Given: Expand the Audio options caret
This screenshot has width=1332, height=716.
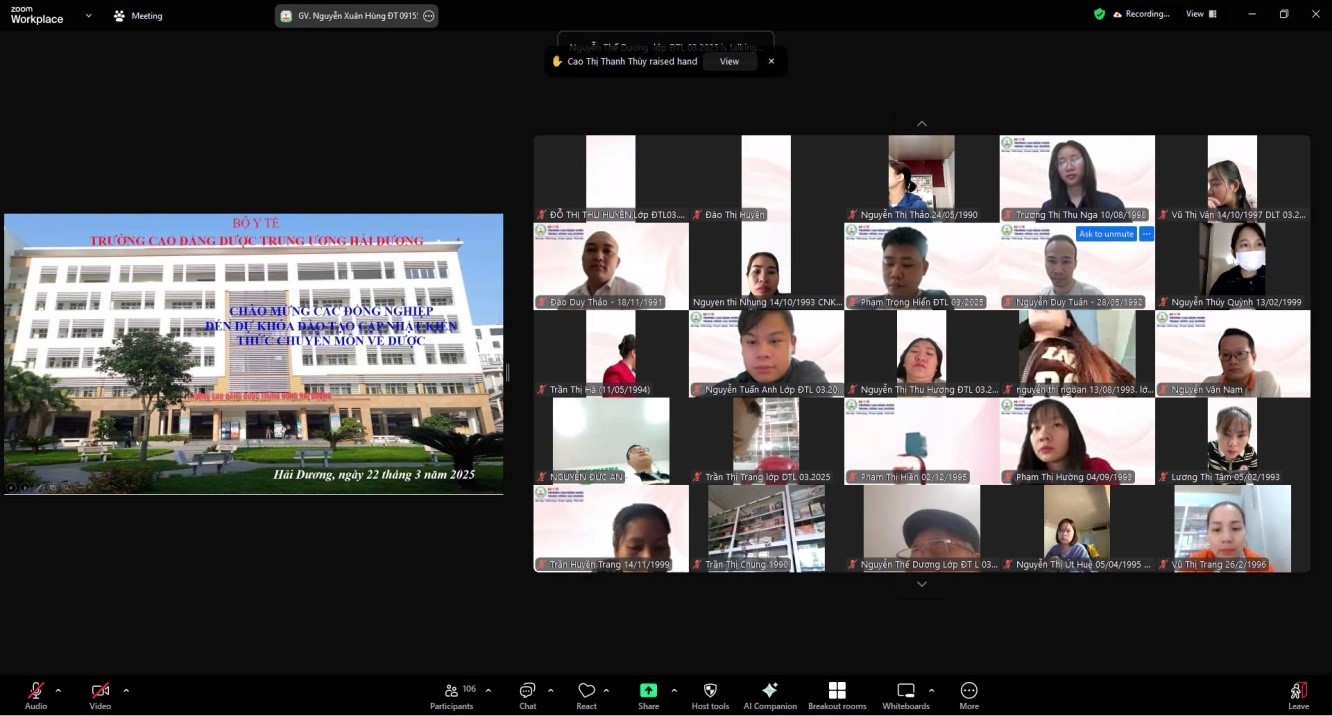Looking at the screenshot, I should 58,690.
